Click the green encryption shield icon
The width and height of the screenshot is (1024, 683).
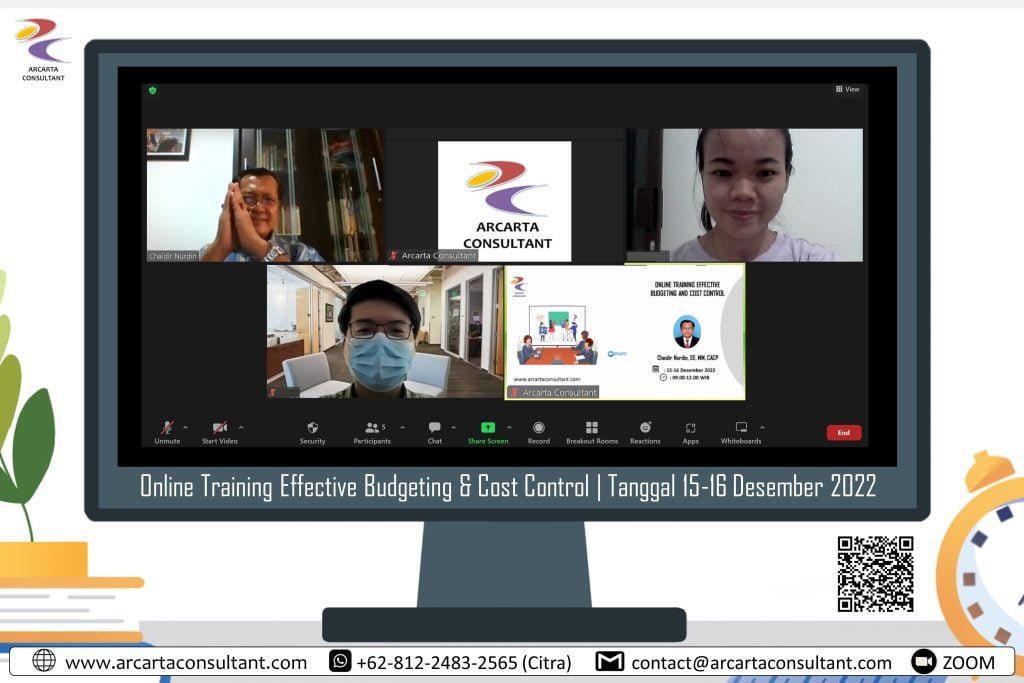pyautogui.click(x=153, y=90)
